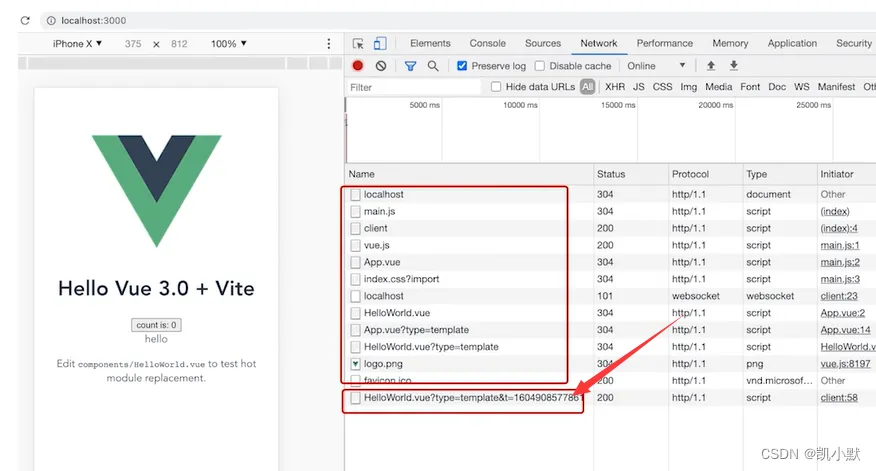Import a HAR file with the upload arrow

pyautogui.click(x=711, y=66)
